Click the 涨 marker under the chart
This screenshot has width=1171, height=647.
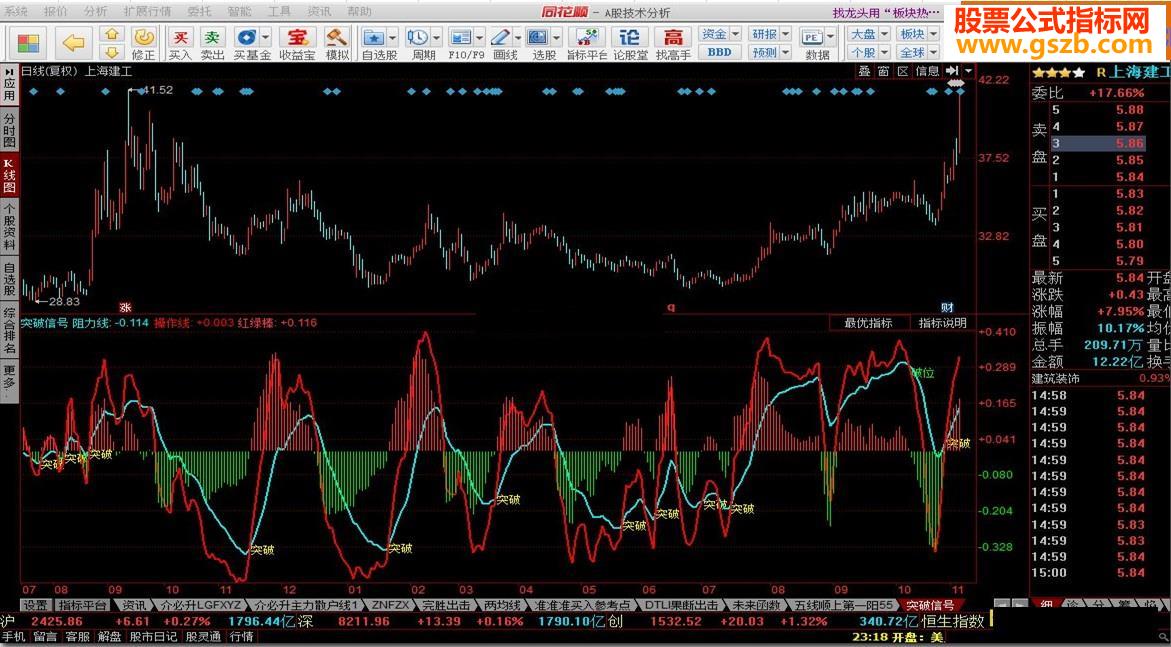[125, 306]
